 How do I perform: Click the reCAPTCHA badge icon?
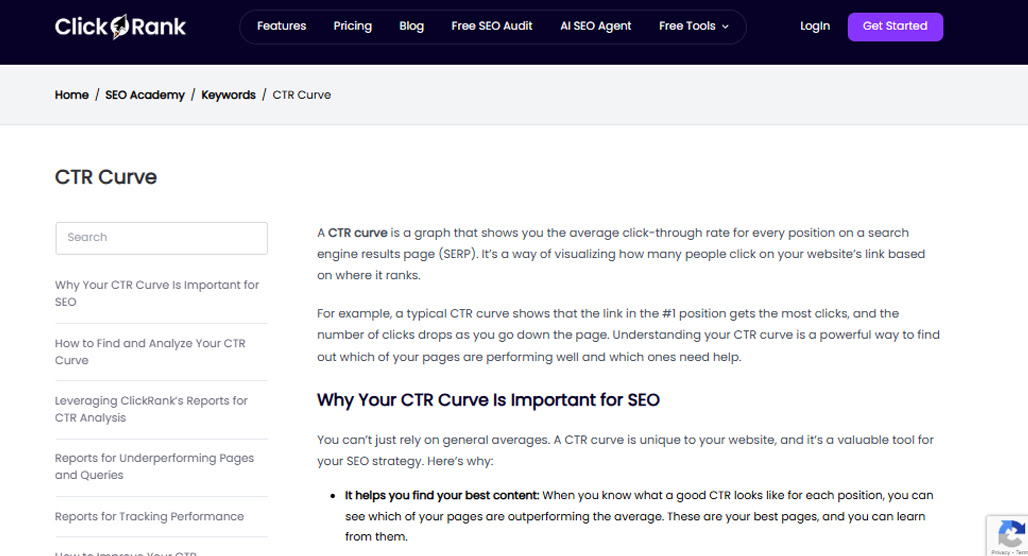(1010, 534)
